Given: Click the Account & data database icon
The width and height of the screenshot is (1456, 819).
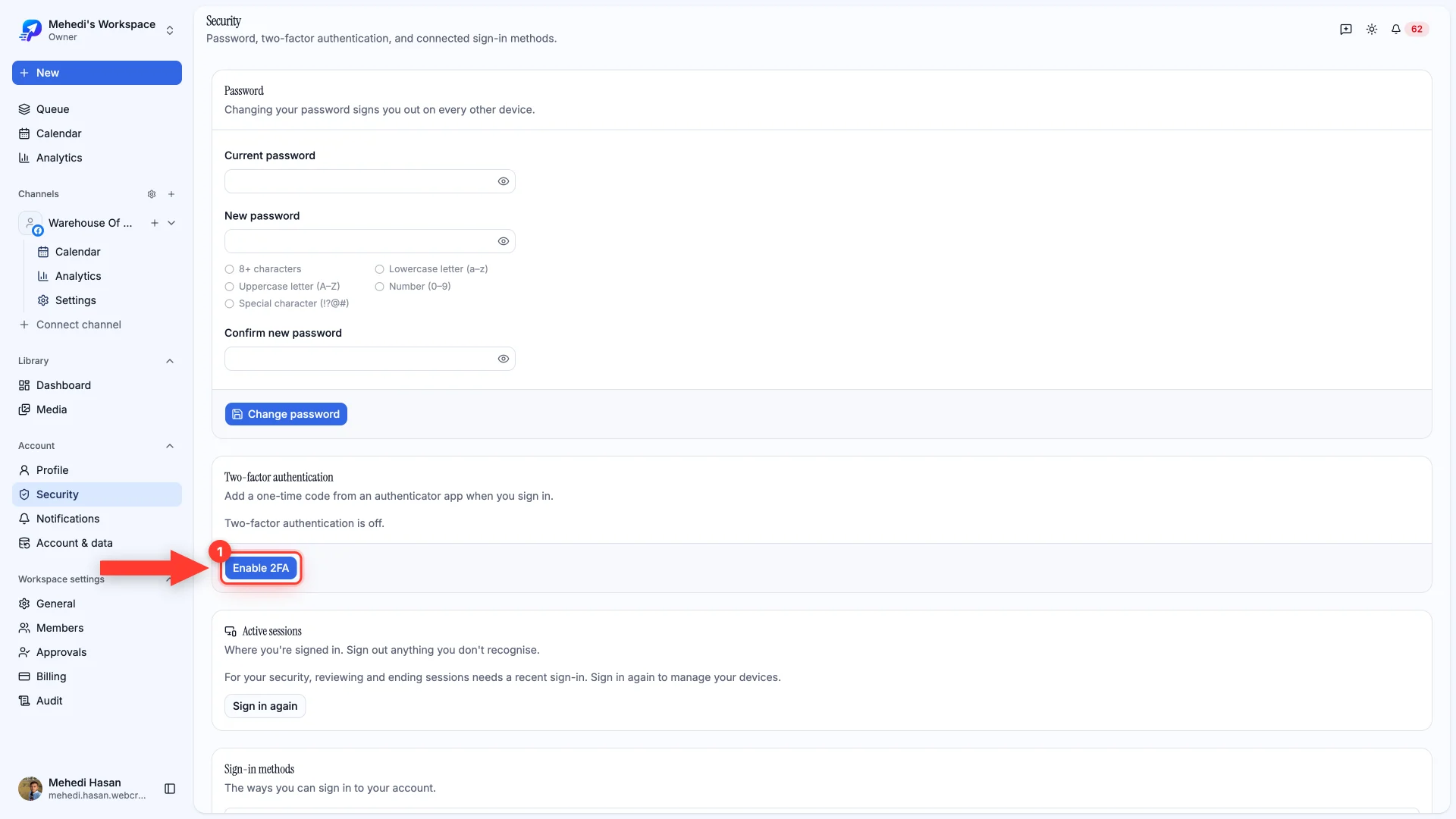Looking at the screenshot, I should [x=24, y=543].
